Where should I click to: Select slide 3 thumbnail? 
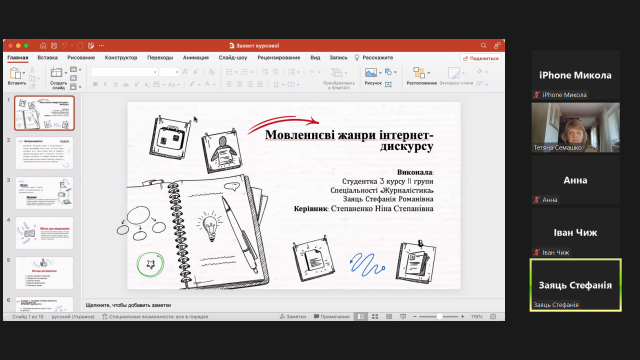click(44, 193)
